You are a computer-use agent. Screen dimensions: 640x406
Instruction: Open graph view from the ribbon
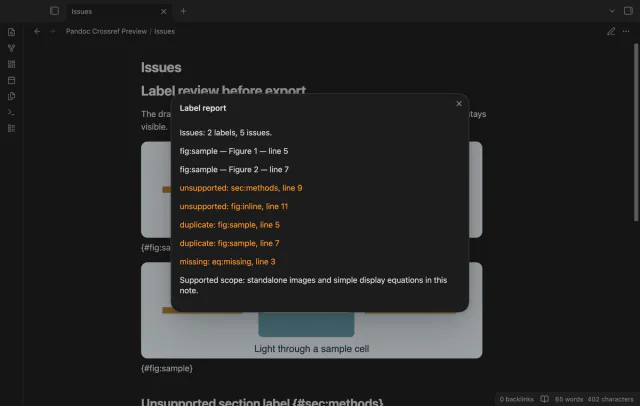11,48
